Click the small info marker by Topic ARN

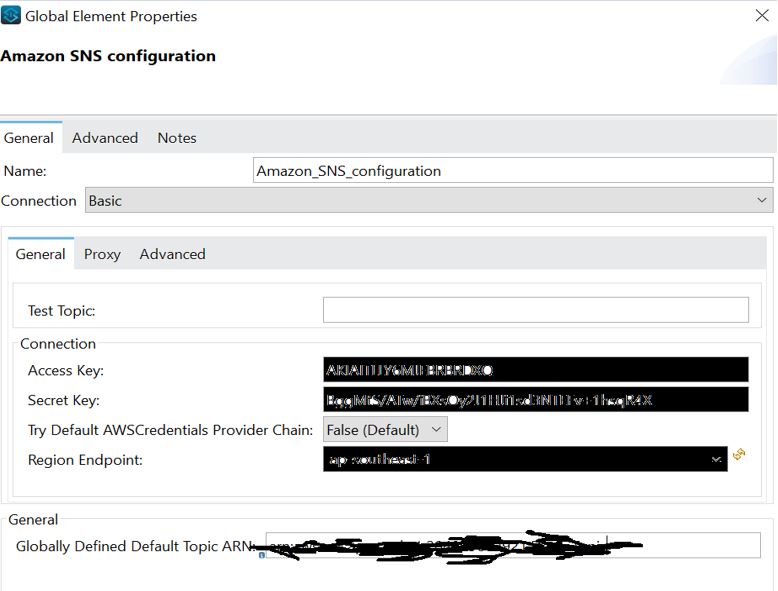[262, 554]
